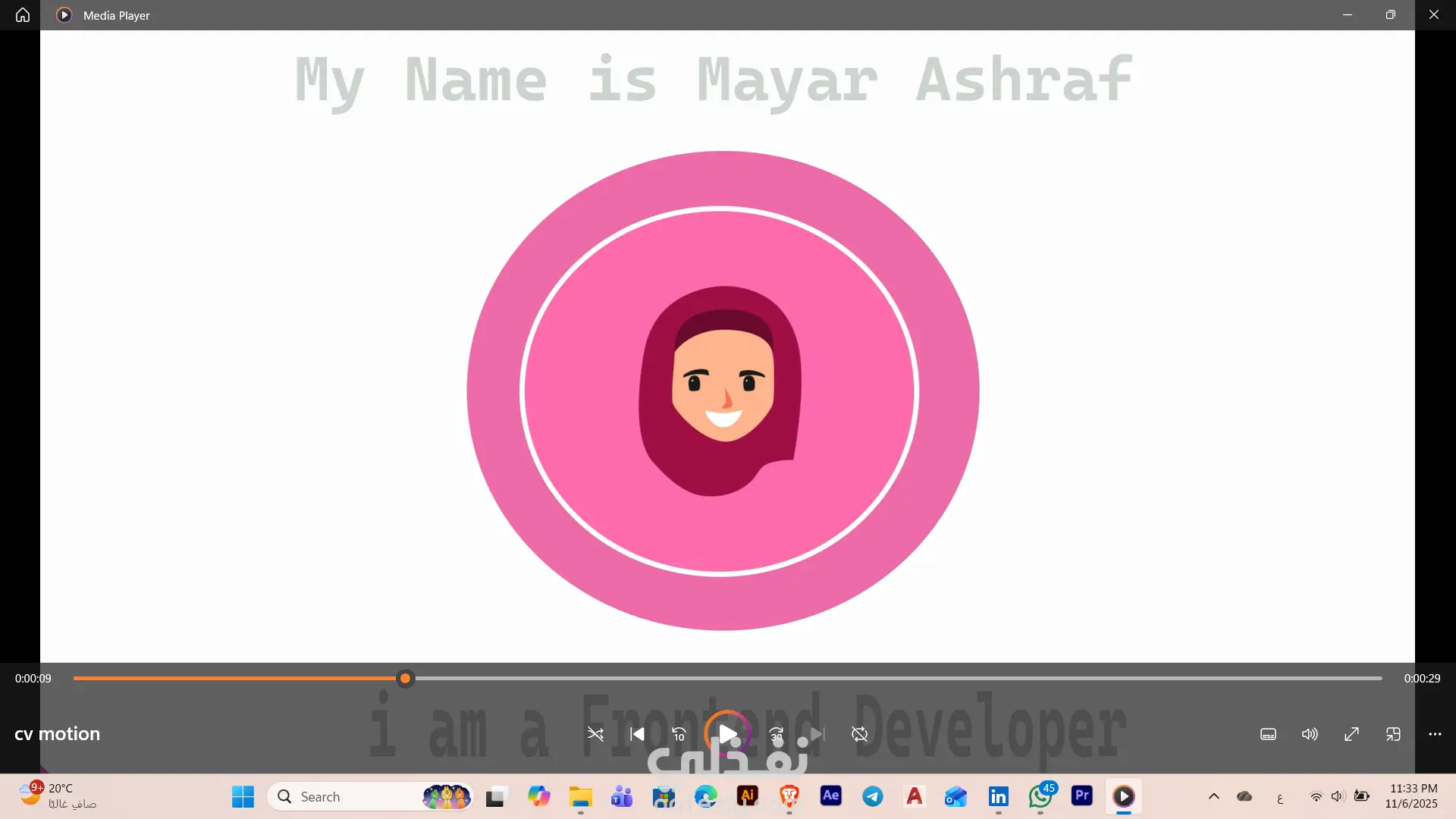Screen dimensions: 1456x819
Task: Click the seek bar position handle
Action: pos(406,679)
